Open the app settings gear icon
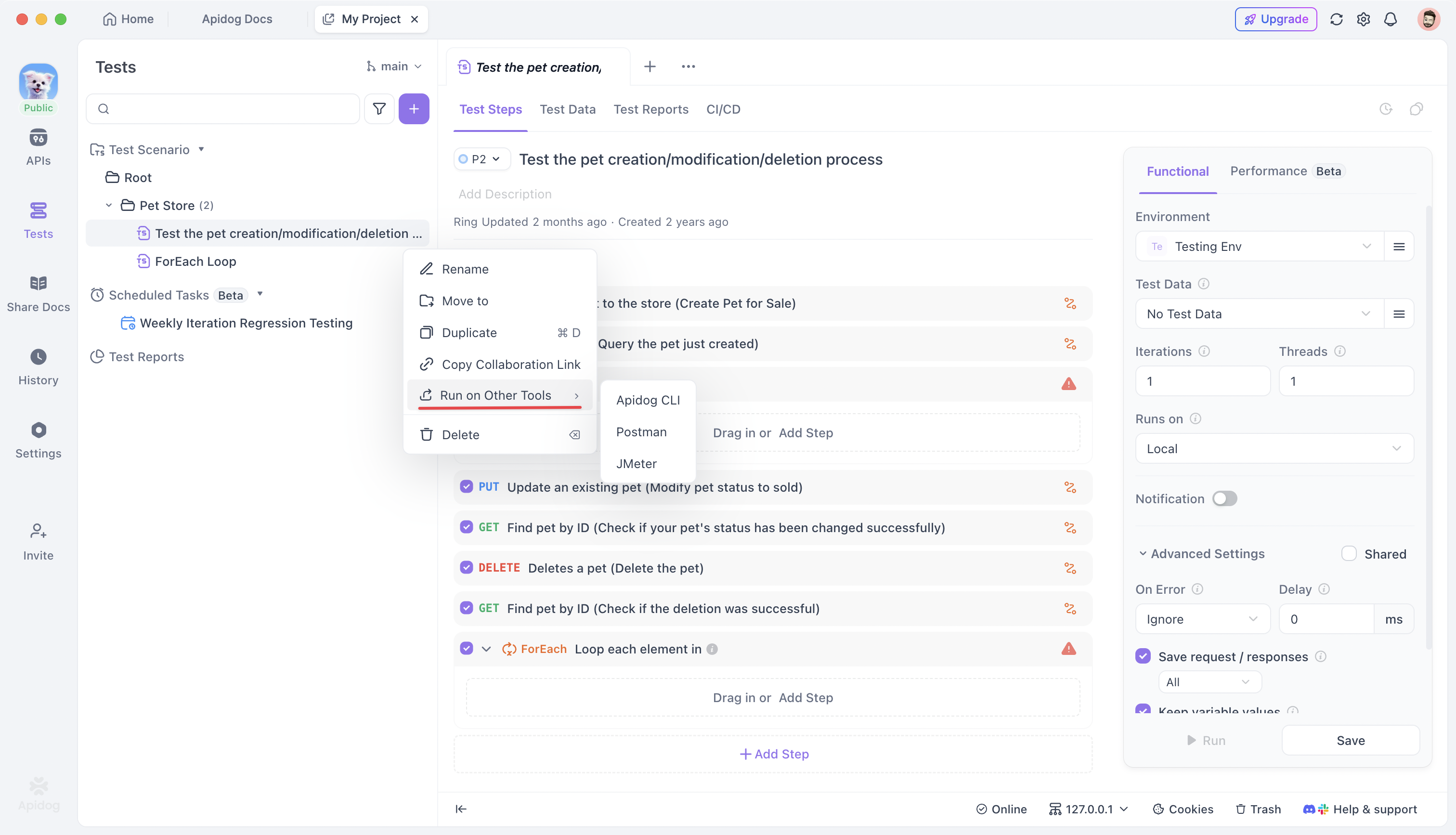This screenshot has height=835, width=1456. [1363, 19]
